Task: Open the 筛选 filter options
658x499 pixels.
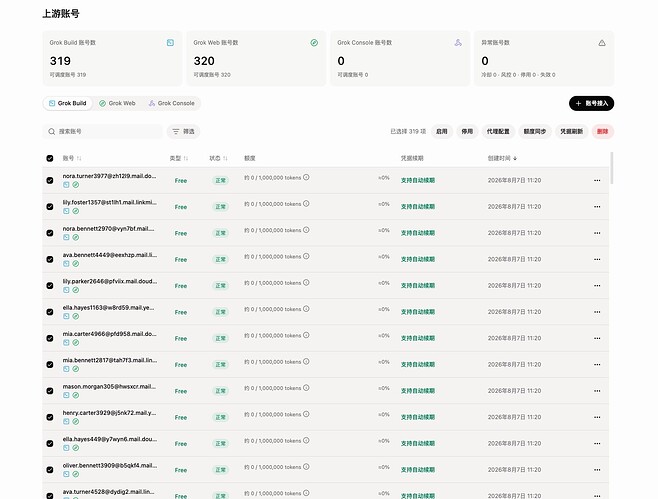Action: pyautogui.click(x=183, y=131)
